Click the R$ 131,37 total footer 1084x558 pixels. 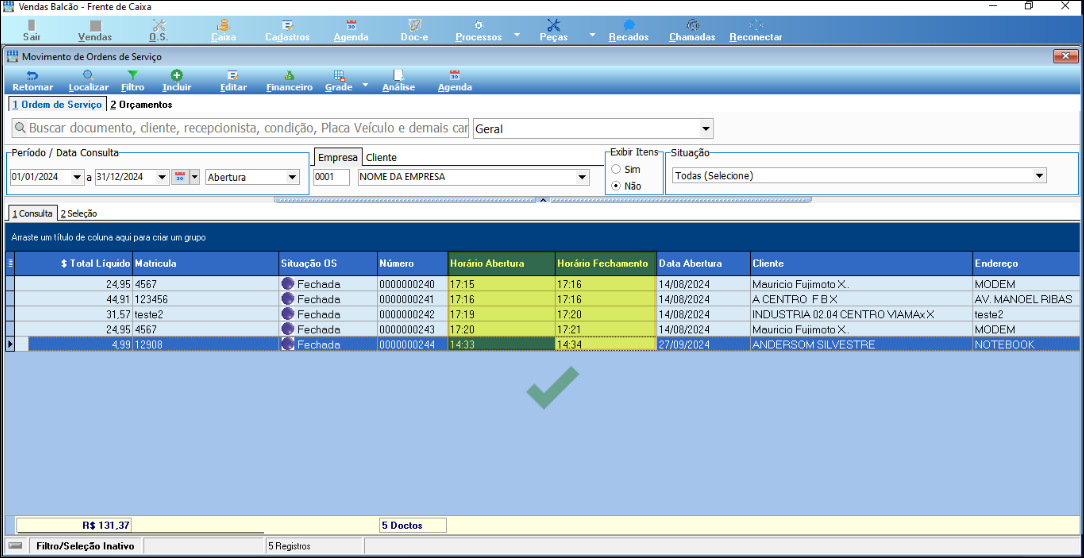point(74,525)
